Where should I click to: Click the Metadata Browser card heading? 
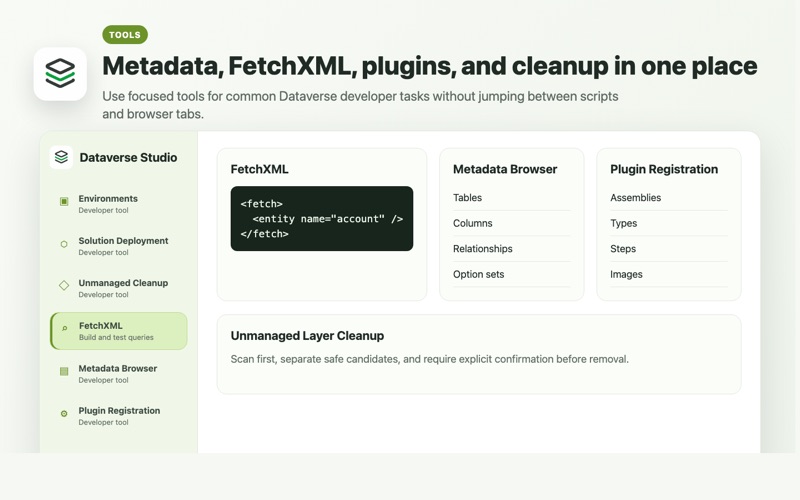coord(505,169)
